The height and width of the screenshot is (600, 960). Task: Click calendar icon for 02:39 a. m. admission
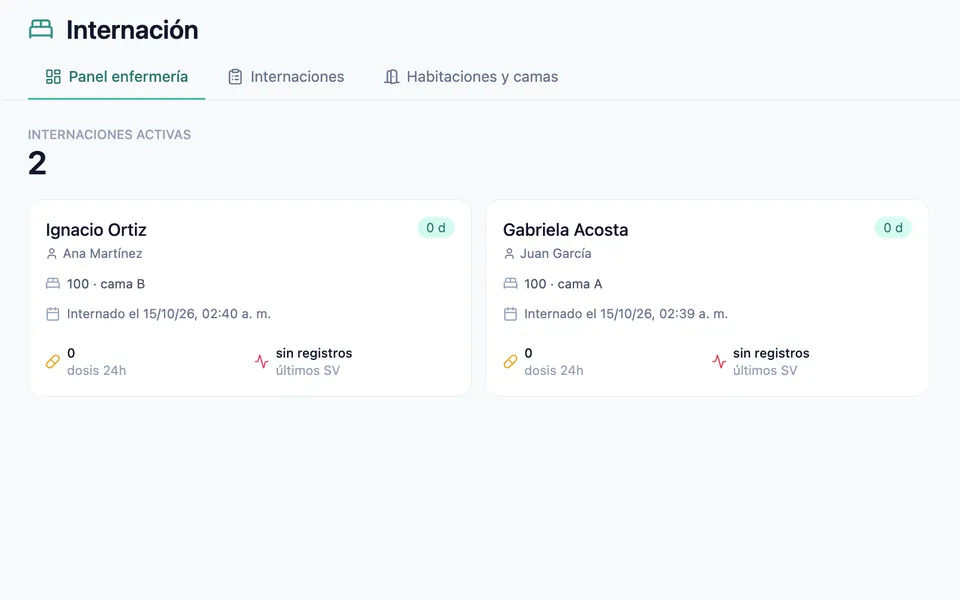click(510, 314)
